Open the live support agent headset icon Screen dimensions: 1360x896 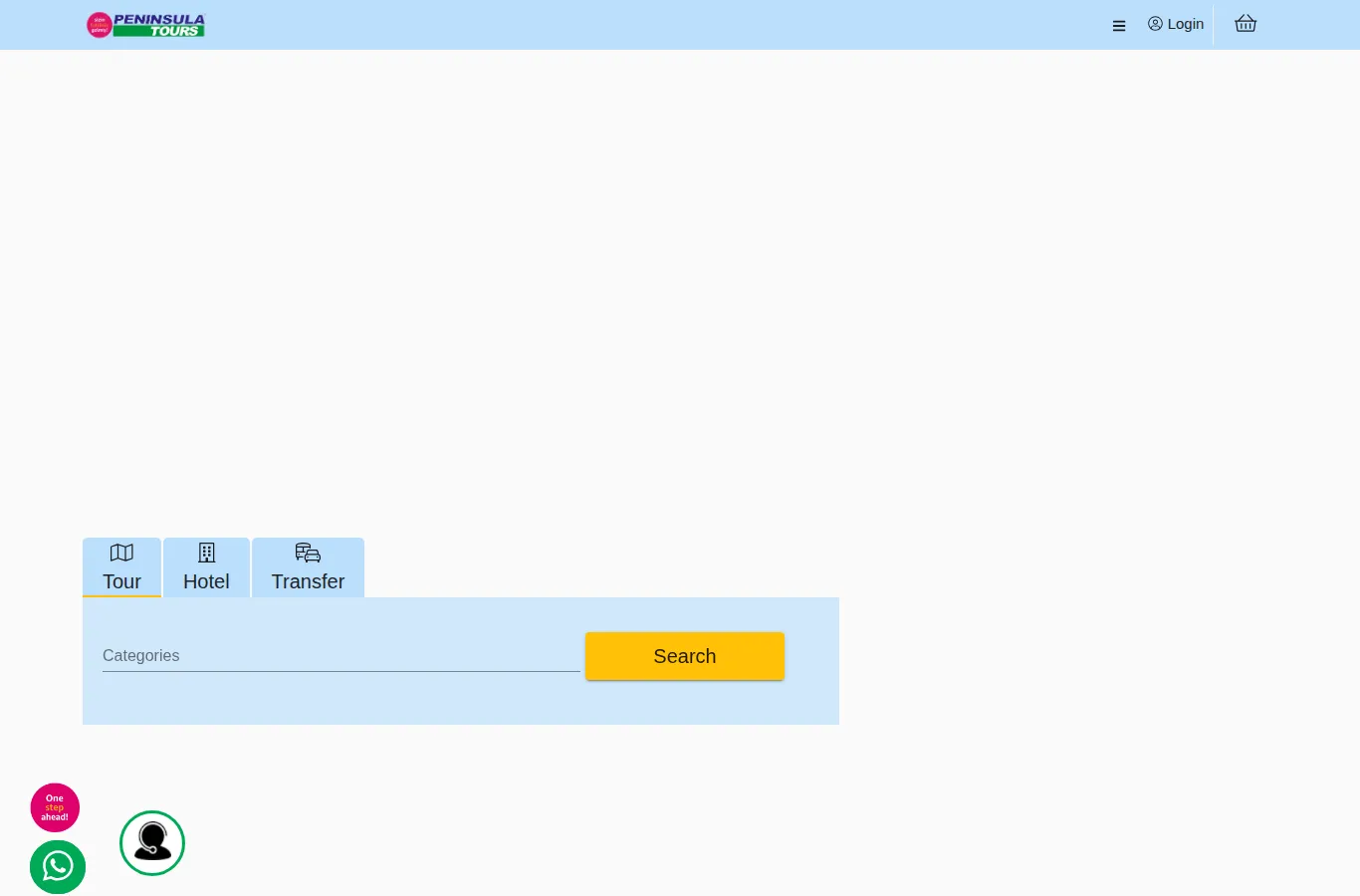[152, 843]
